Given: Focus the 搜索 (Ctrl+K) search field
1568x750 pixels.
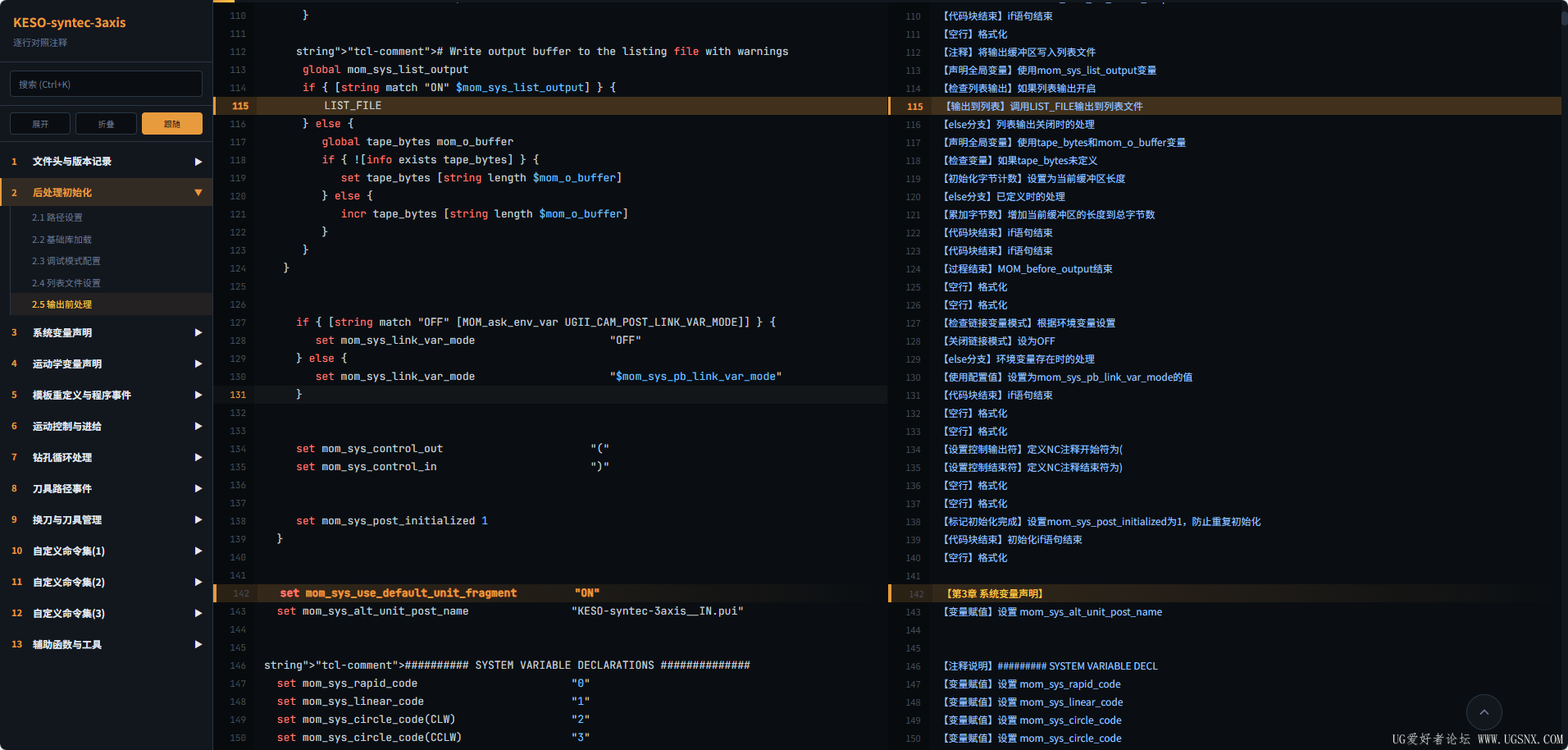Looking at the screenshot, I should point(106,85).
